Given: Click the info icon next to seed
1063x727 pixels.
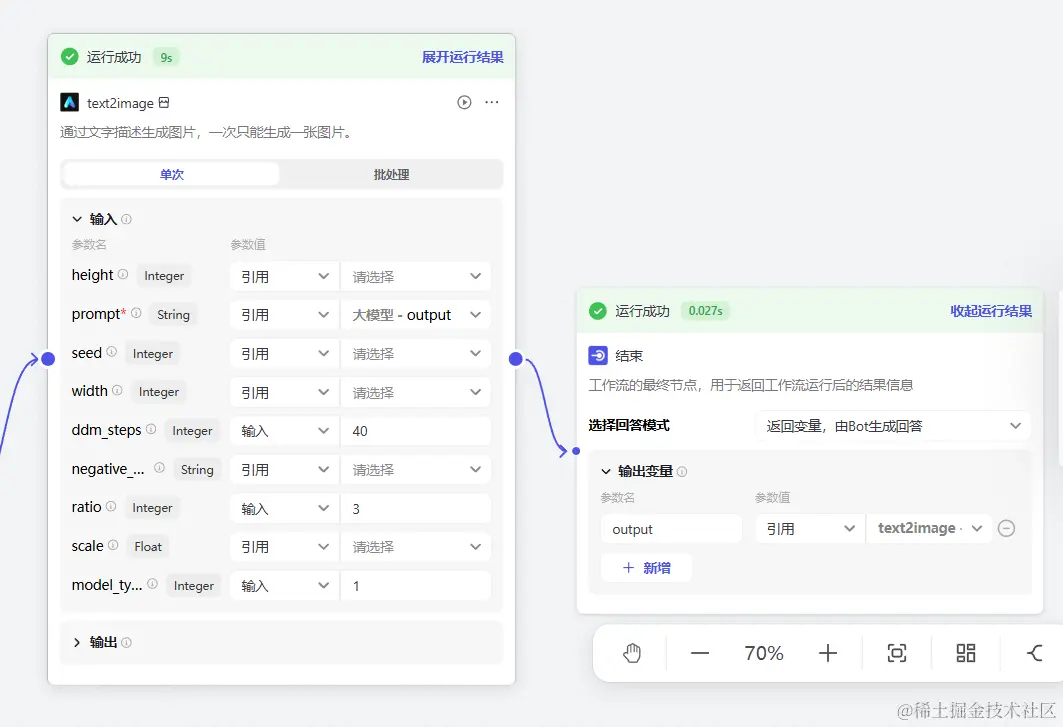Looking at the screenshot, I should (111, 352).
